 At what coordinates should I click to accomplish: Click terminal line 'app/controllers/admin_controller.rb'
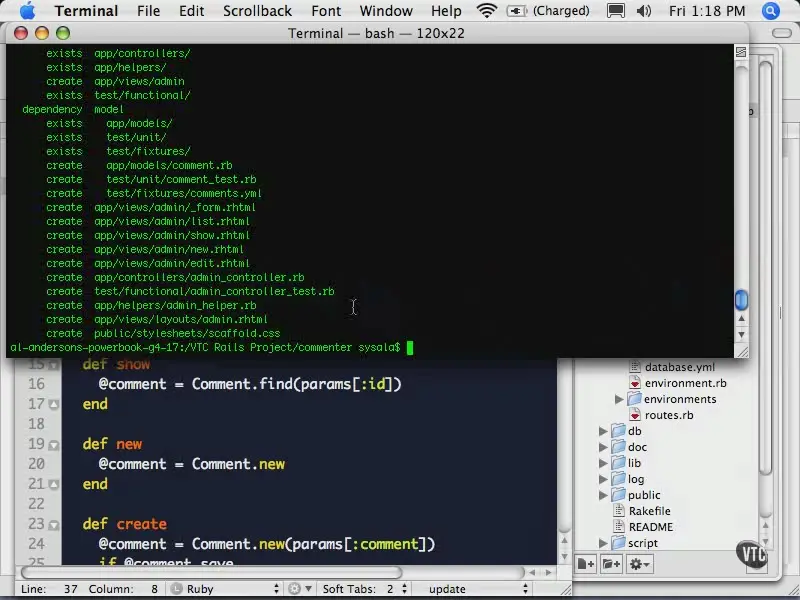point(199,277)
